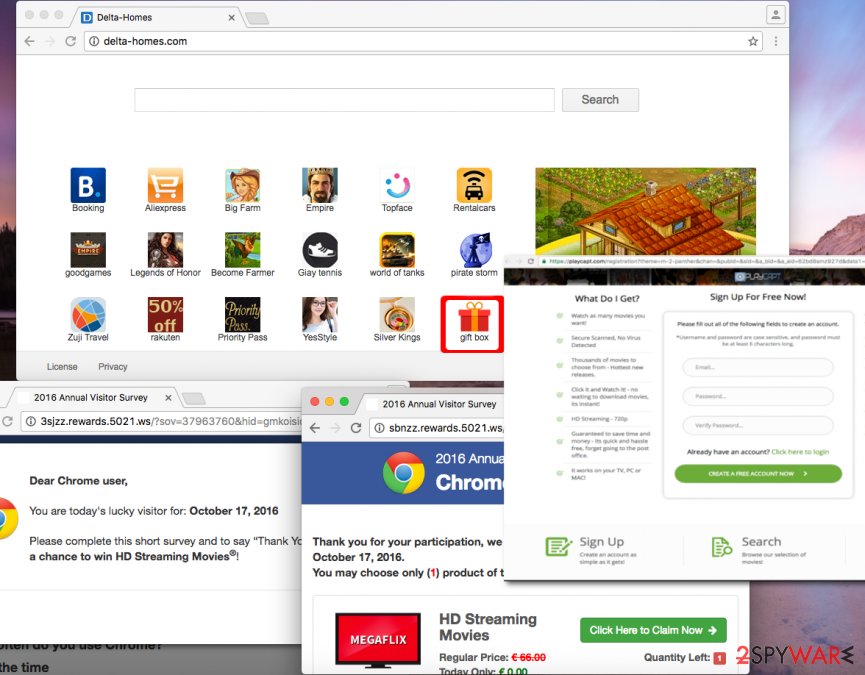
Task: Click Create a Free Account Now button
Action: pyautogui.click(x=758, y=474)
